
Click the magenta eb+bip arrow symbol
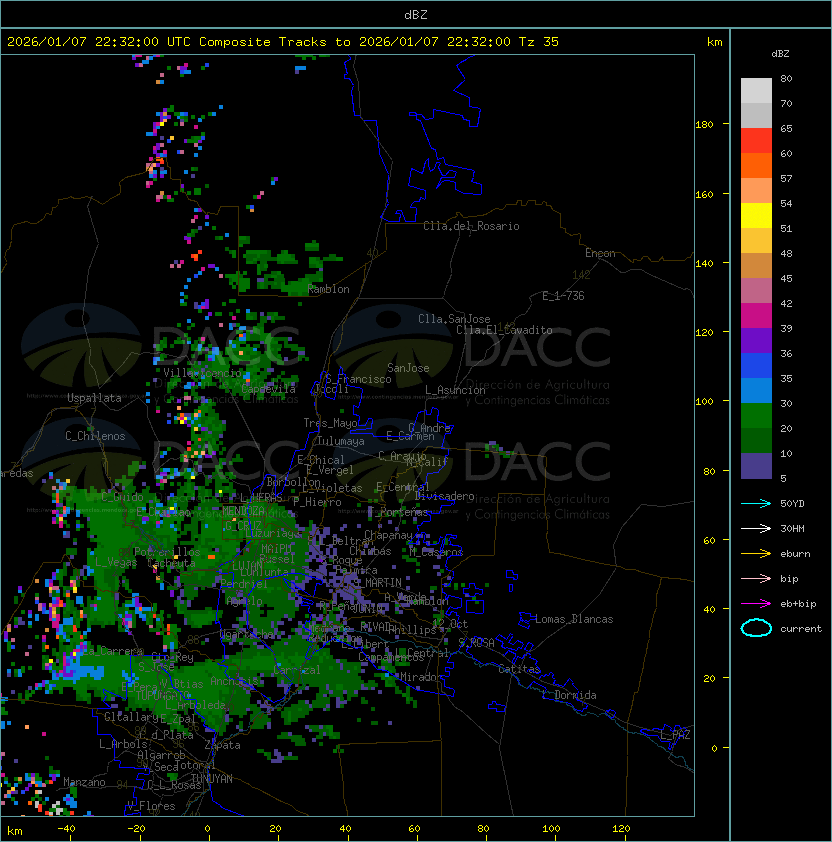(x=756, y=604)
